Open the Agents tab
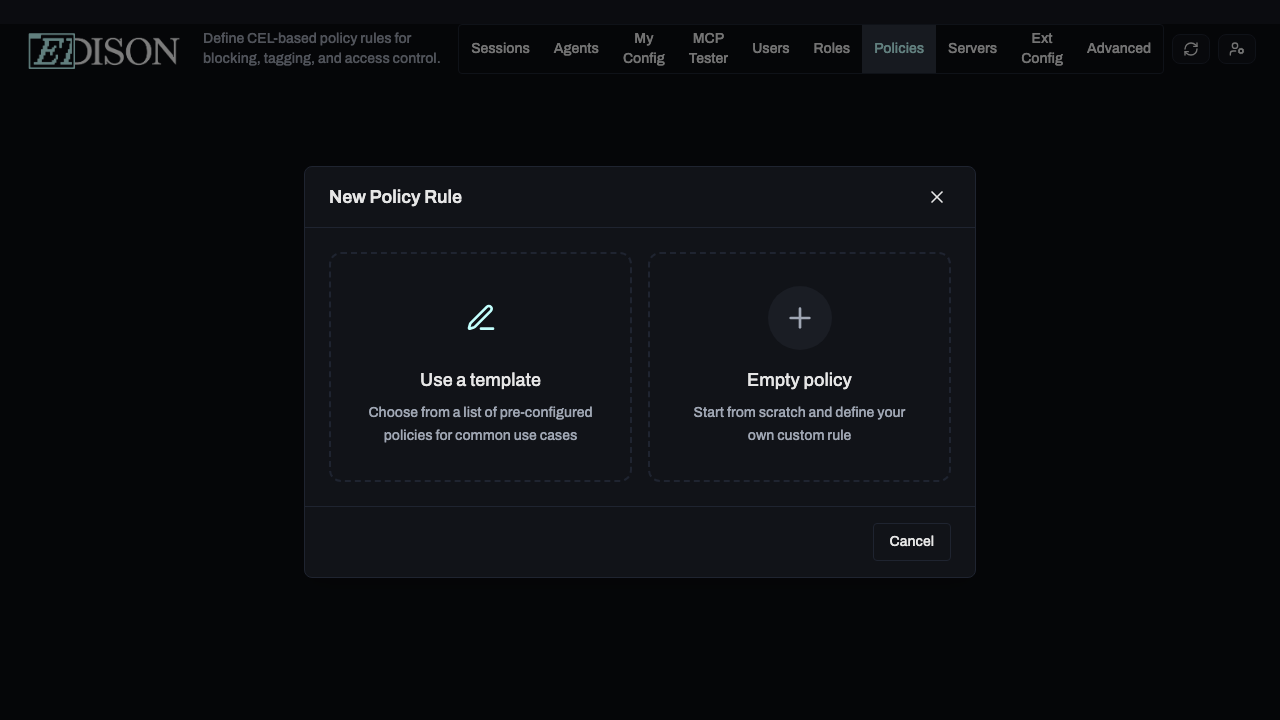1280x720 pixels. click(x=576, y=48)
